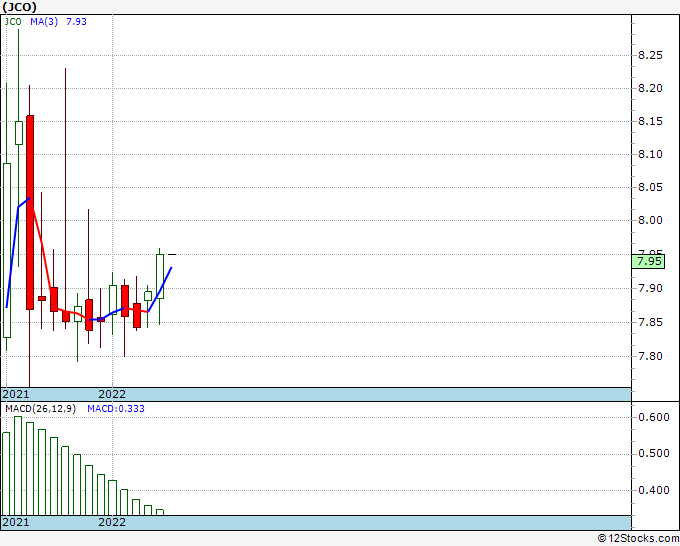Click the 8.10 price axis label

coord(650,154)
